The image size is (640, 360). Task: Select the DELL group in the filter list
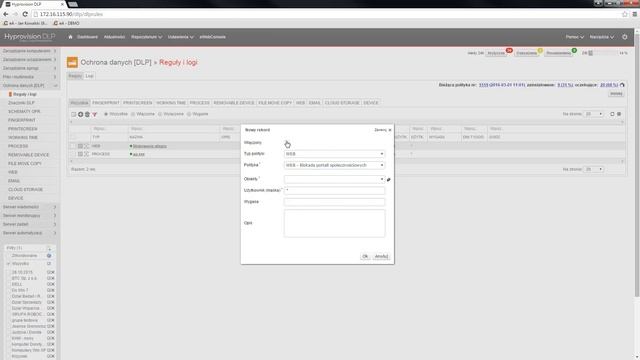pyautogui.click(x=17, y=284)
